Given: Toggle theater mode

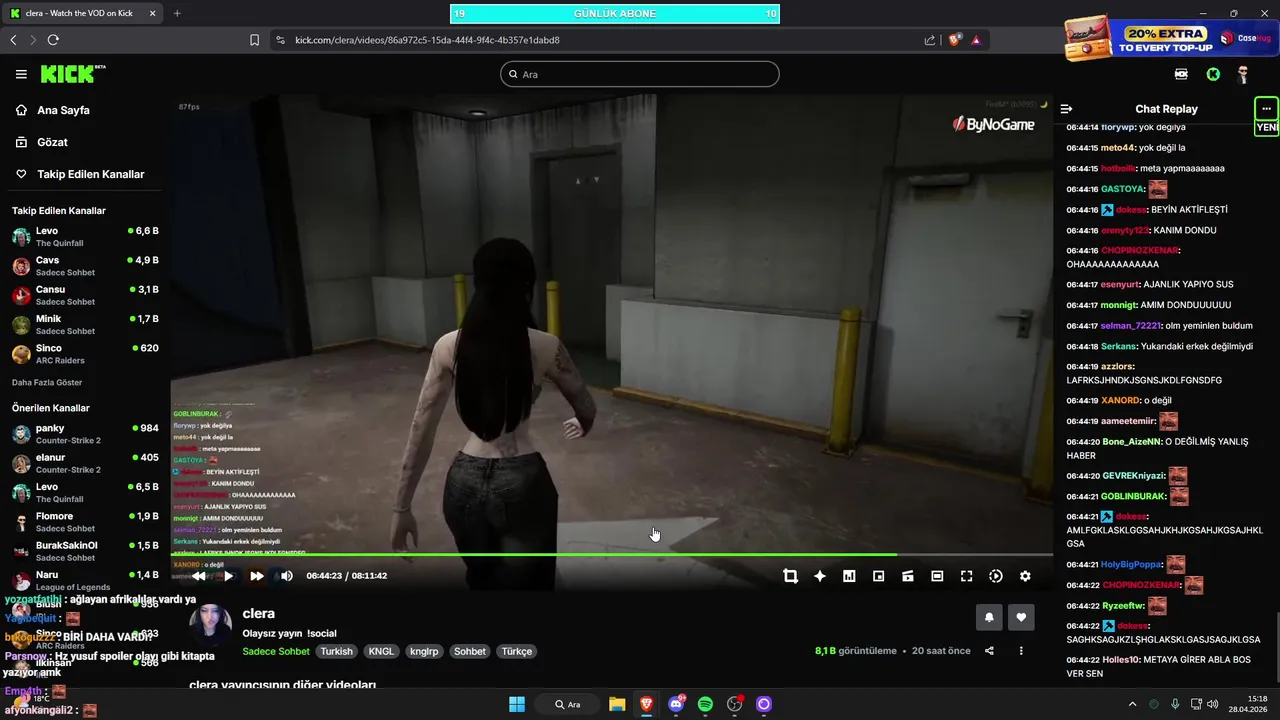Looking at the screenshot, I should click(937, 576).
